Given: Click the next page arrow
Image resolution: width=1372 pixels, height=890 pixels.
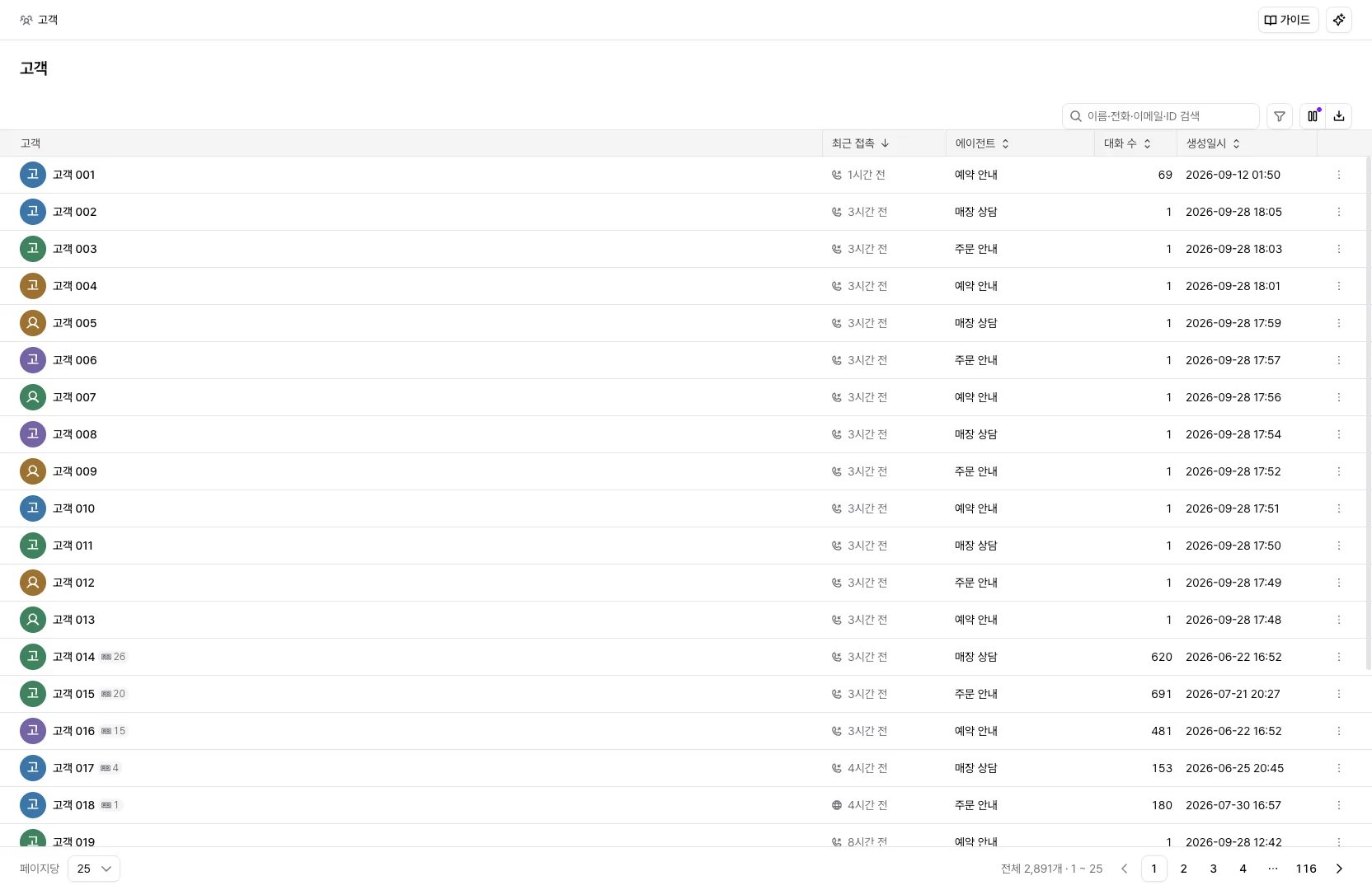Looking at the screenshot, I should 1339,869.
